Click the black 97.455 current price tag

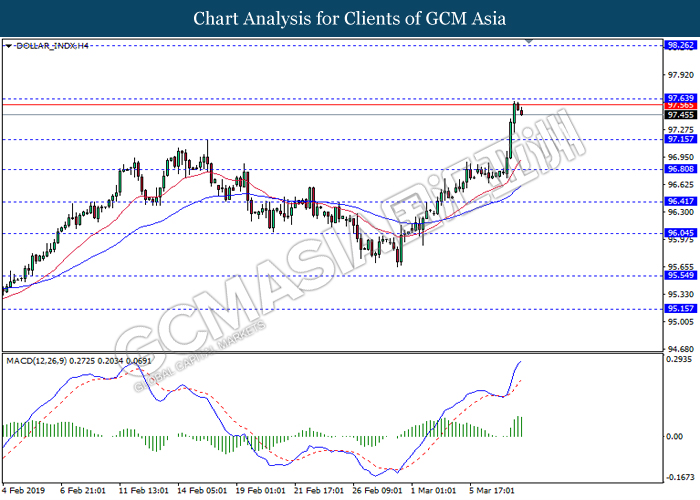(681, 115)
